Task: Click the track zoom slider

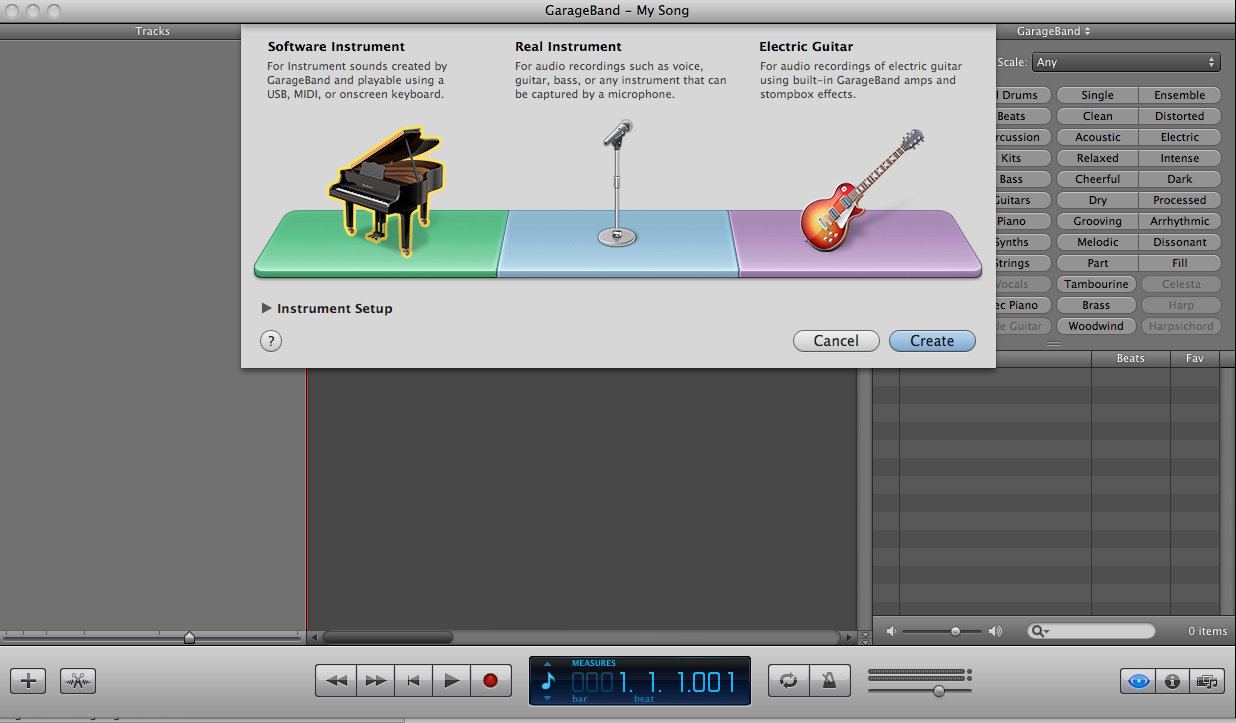Action: tap(152, 637)
